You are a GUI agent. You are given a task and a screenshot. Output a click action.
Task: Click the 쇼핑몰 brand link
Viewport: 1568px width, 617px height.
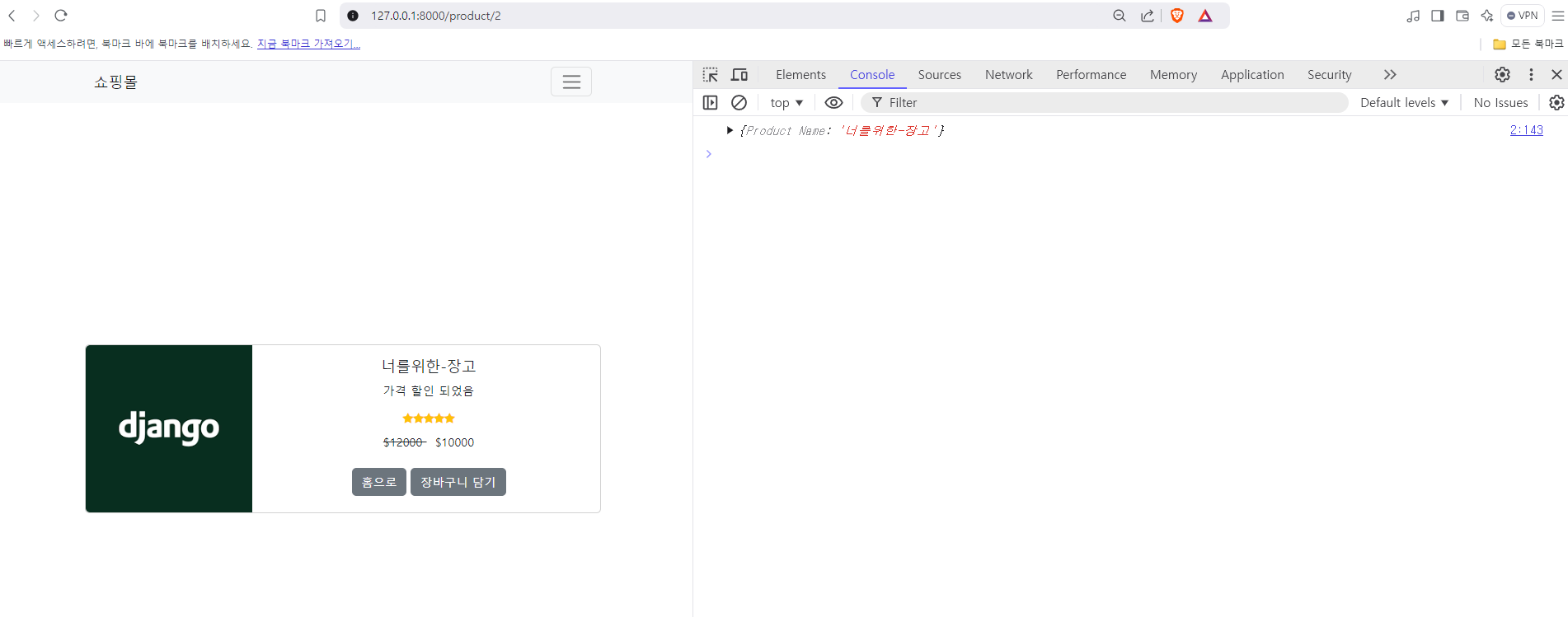(115, 82)
